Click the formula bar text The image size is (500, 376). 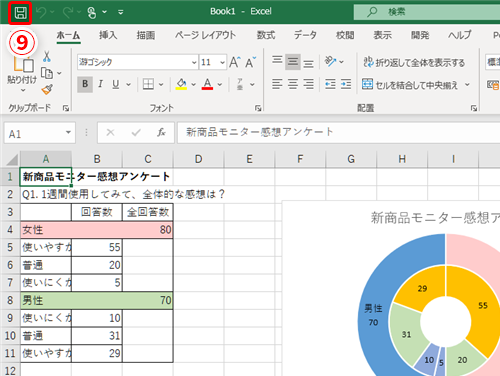pos(259,132)
